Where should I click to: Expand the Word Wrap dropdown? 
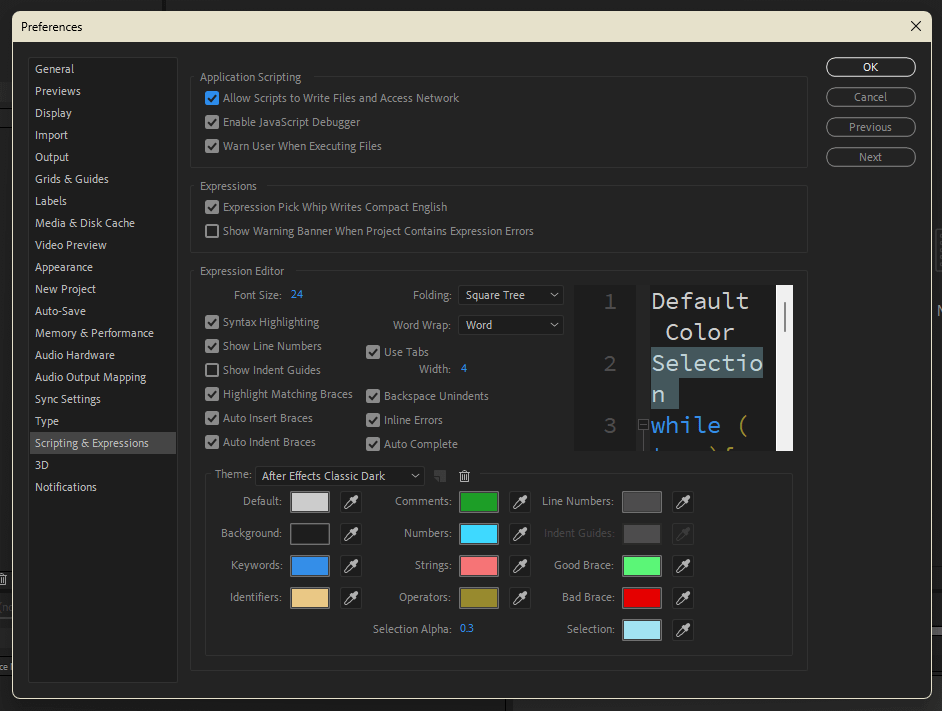[x=511, y=325]
